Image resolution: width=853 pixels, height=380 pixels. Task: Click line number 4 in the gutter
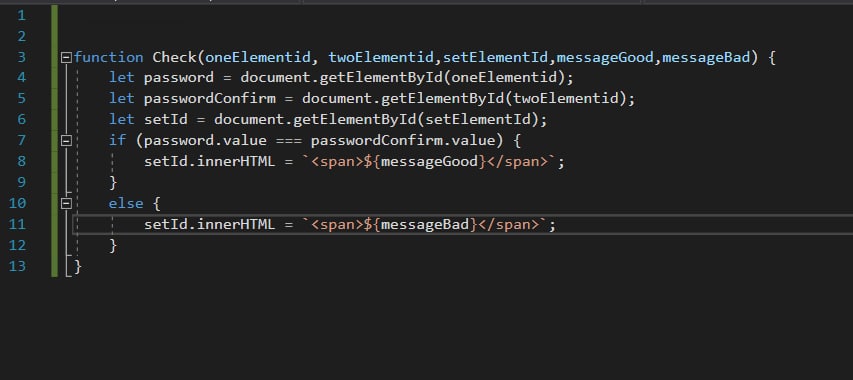22,78
